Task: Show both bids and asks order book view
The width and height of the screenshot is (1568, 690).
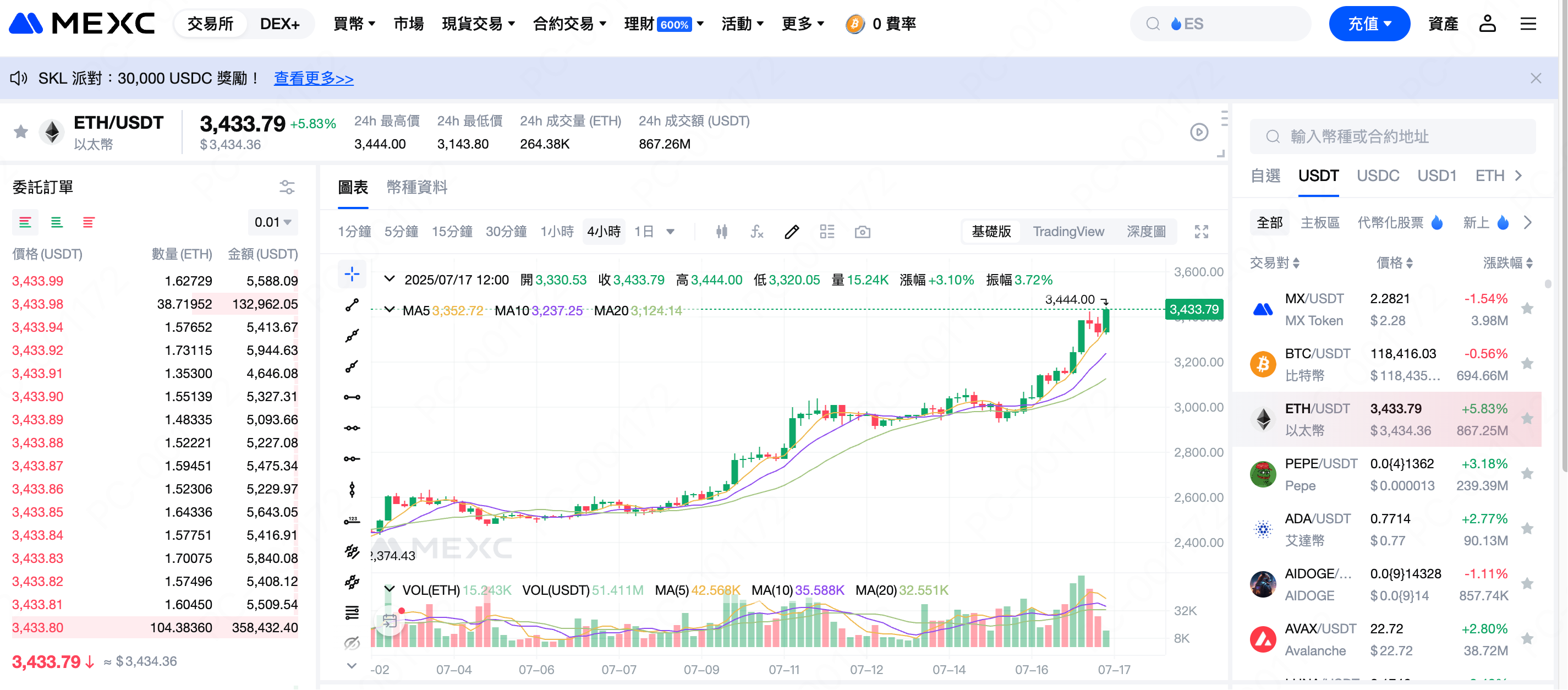Action: pos(25,222)
